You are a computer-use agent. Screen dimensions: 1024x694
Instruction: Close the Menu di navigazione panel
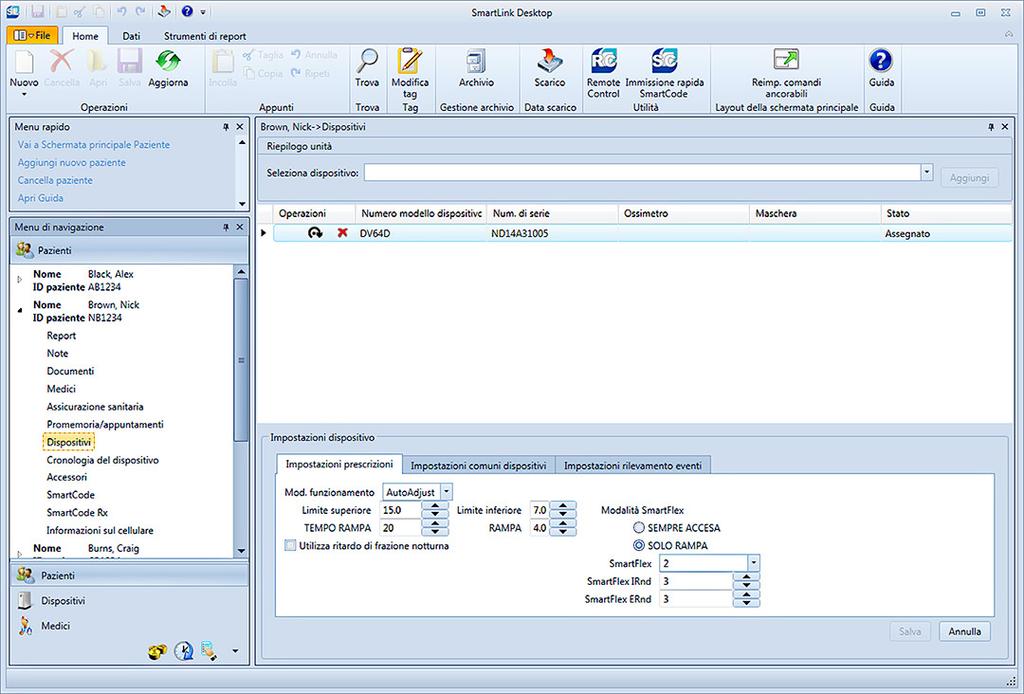click(x=240, y=227)
